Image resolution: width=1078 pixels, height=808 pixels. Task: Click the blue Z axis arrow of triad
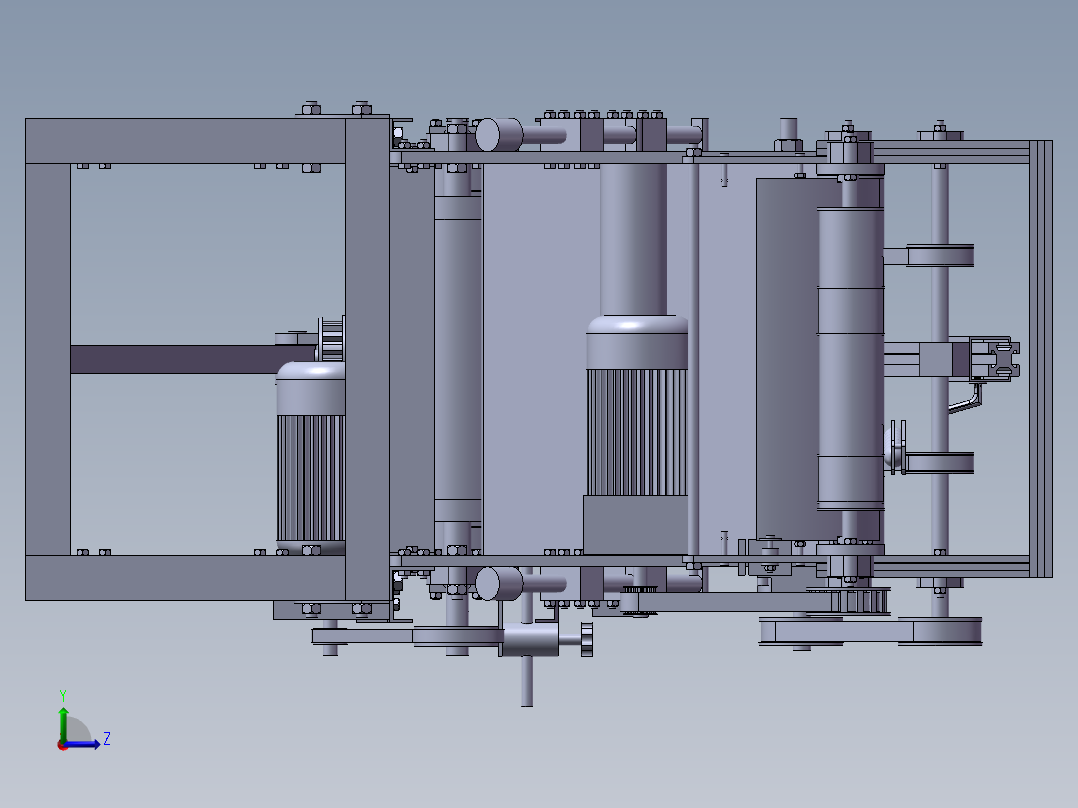click(84, 745)
